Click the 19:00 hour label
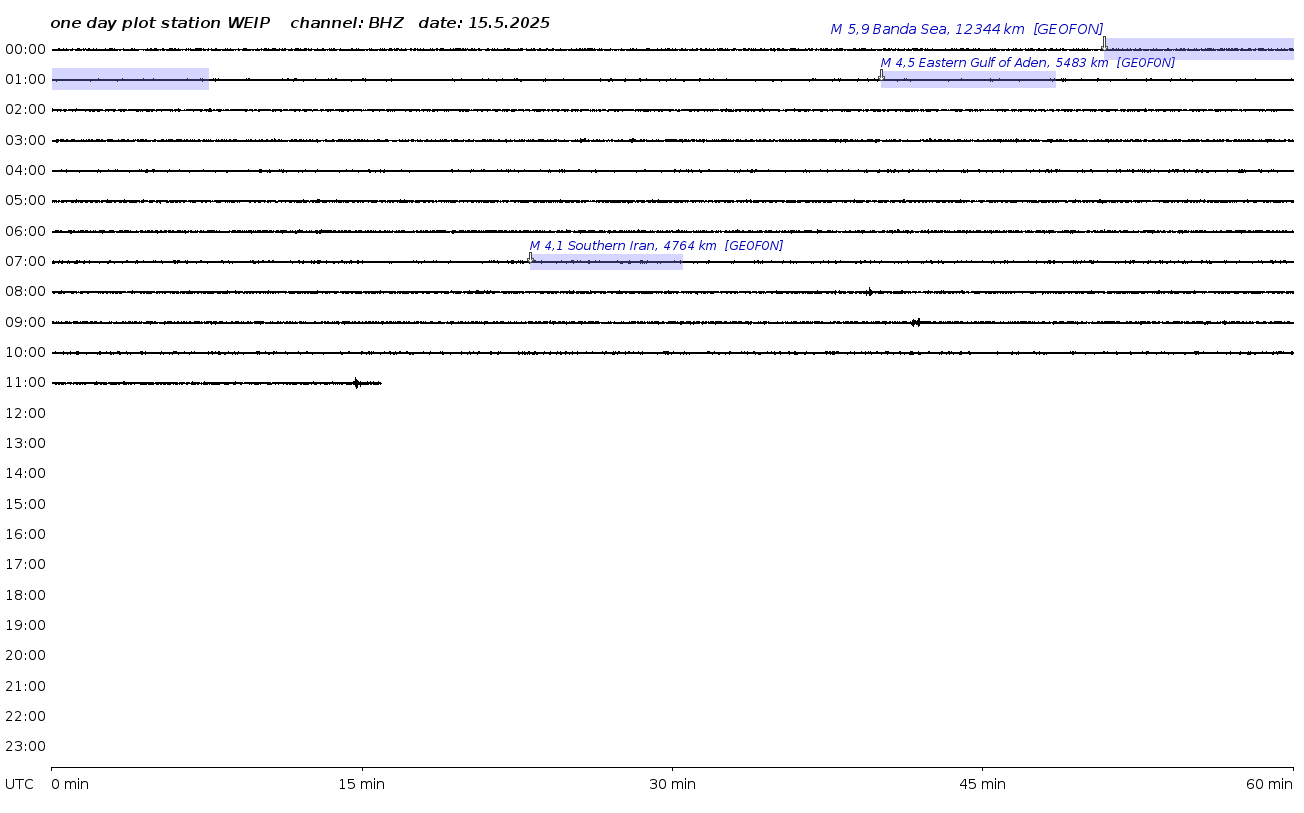The height and width of the screenshot is (813, 1304). click(x=25, y=625)
